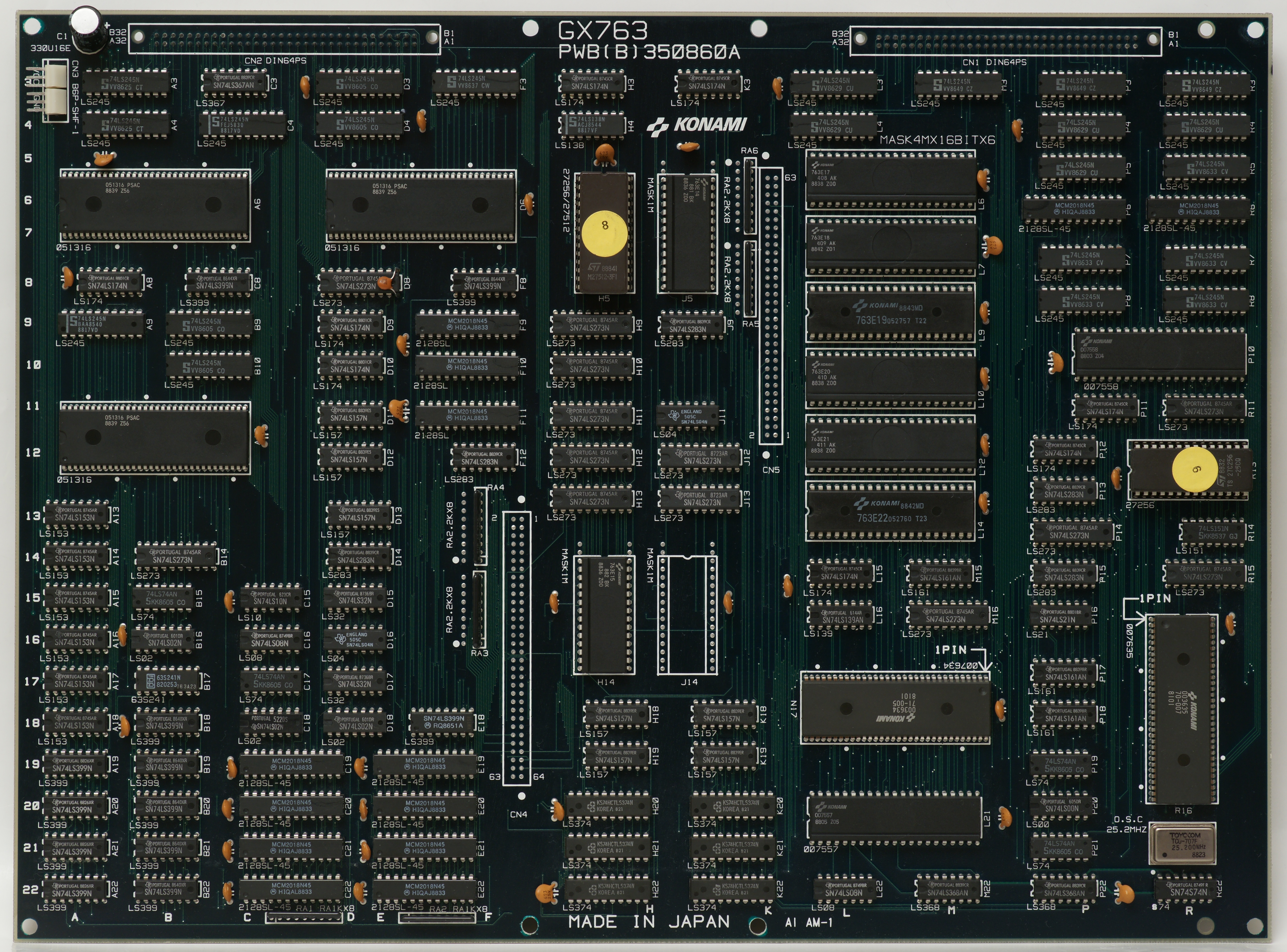
Task: Click the "LS10" silkscreen label
Action: tap(249, 617)
